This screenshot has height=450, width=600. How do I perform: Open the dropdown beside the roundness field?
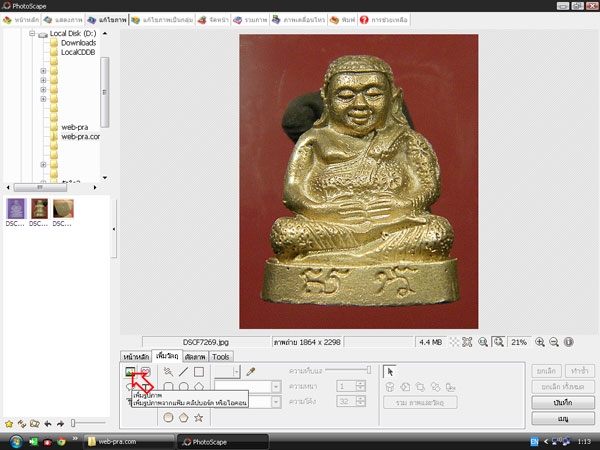click(x=276, y=402)
